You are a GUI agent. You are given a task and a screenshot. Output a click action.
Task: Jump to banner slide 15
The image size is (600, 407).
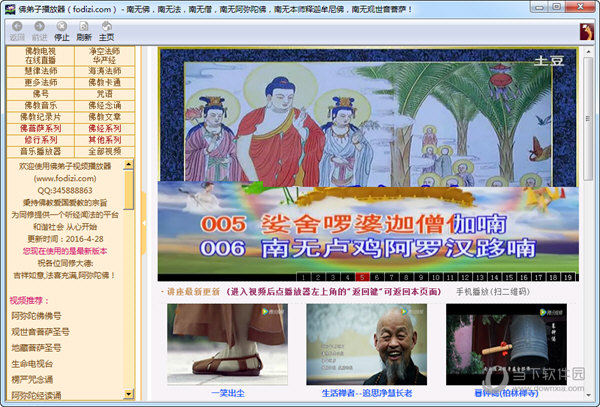click(x=509, y=277)
